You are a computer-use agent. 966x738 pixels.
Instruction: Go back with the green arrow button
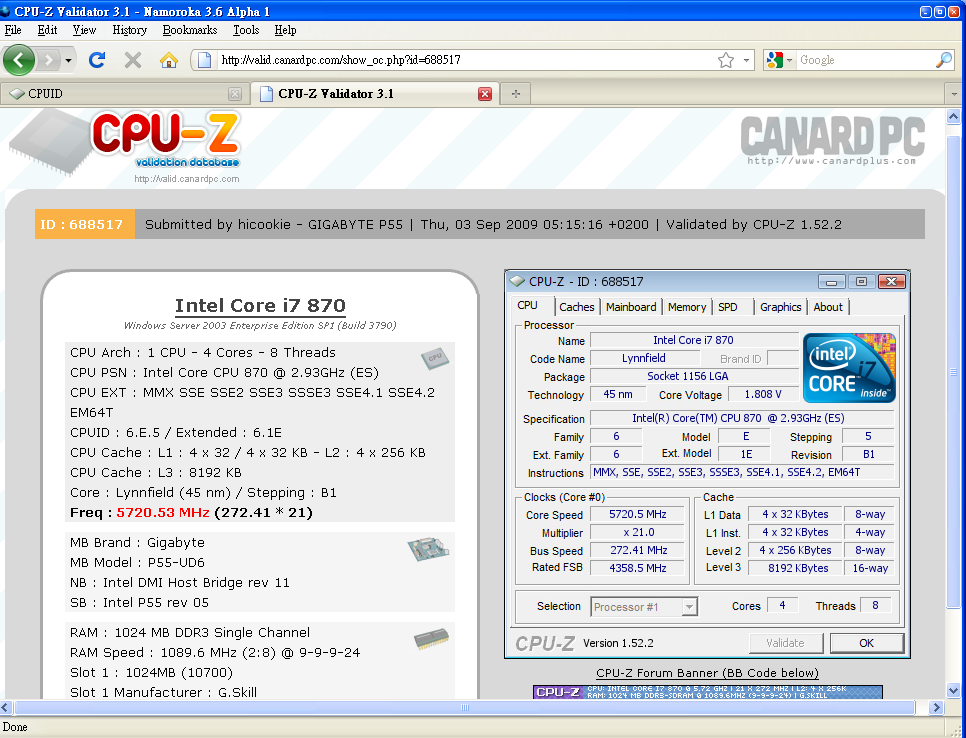18,60
